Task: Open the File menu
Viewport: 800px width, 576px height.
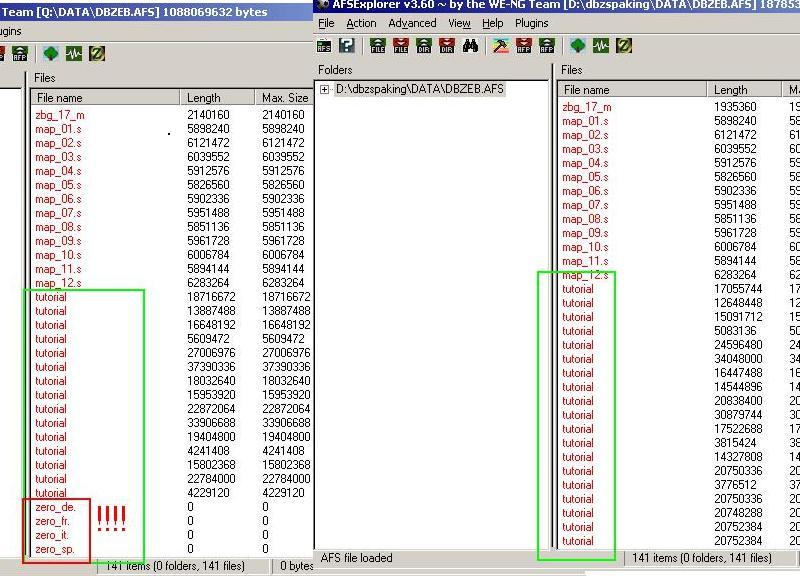Action: pyautogui.click(x=326, y=23)
